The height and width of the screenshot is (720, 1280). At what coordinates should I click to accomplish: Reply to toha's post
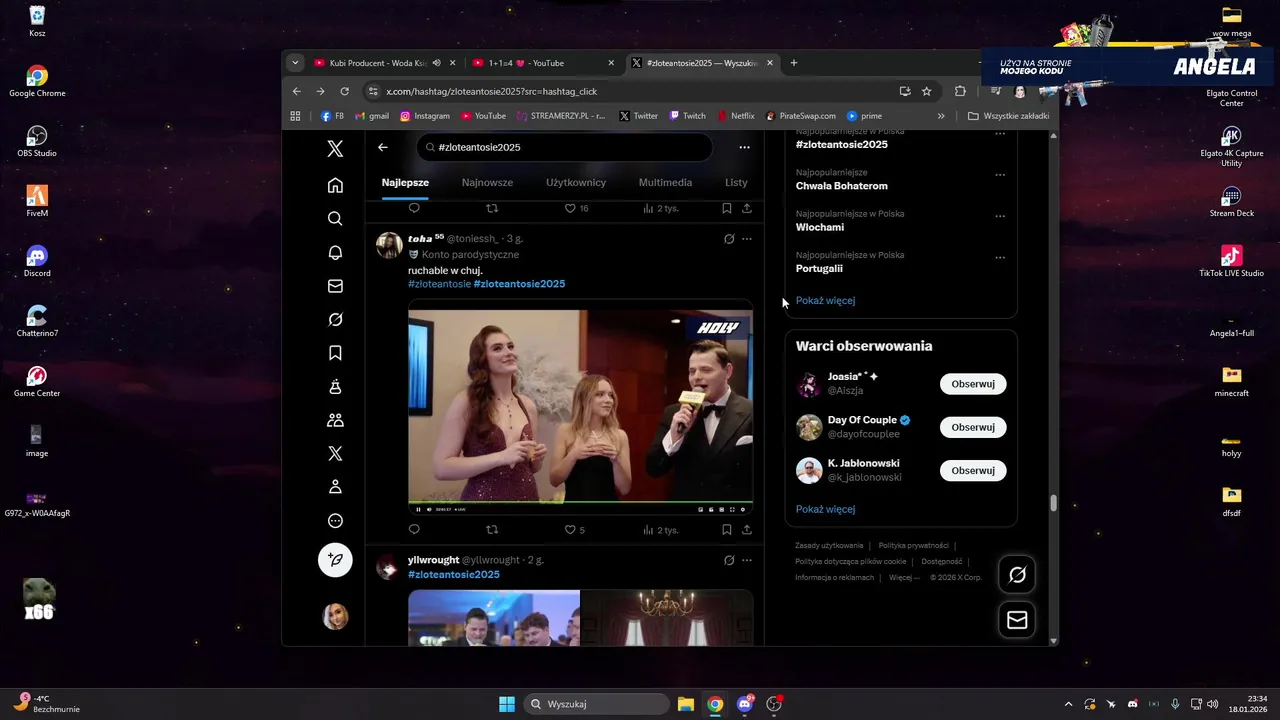[x=414, y=530]
